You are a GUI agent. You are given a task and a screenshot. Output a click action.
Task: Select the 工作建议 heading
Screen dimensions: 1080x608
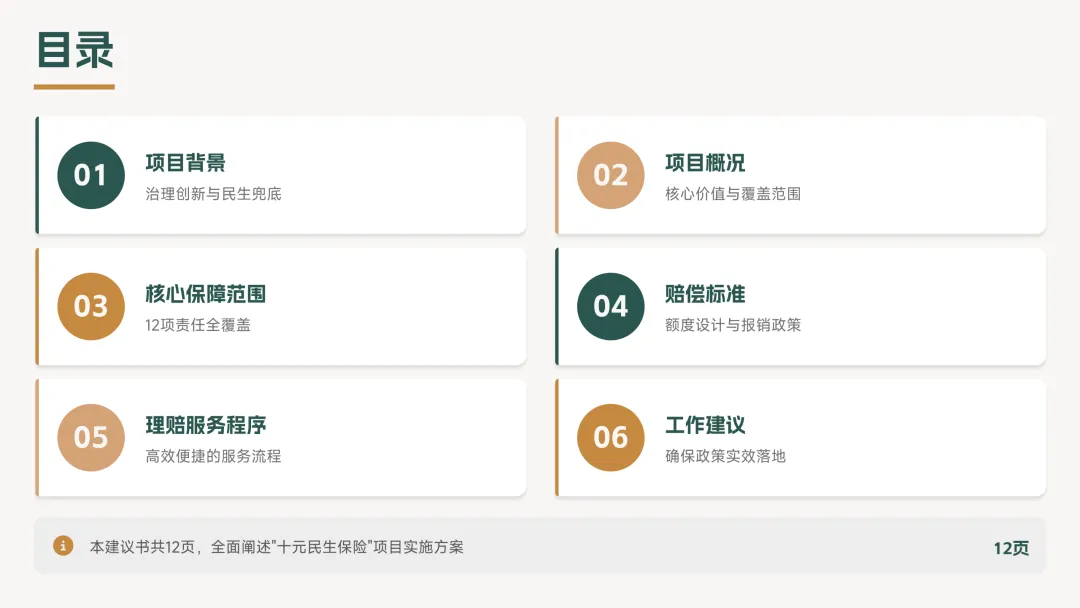pyautogui.click(x=705, y=425)
